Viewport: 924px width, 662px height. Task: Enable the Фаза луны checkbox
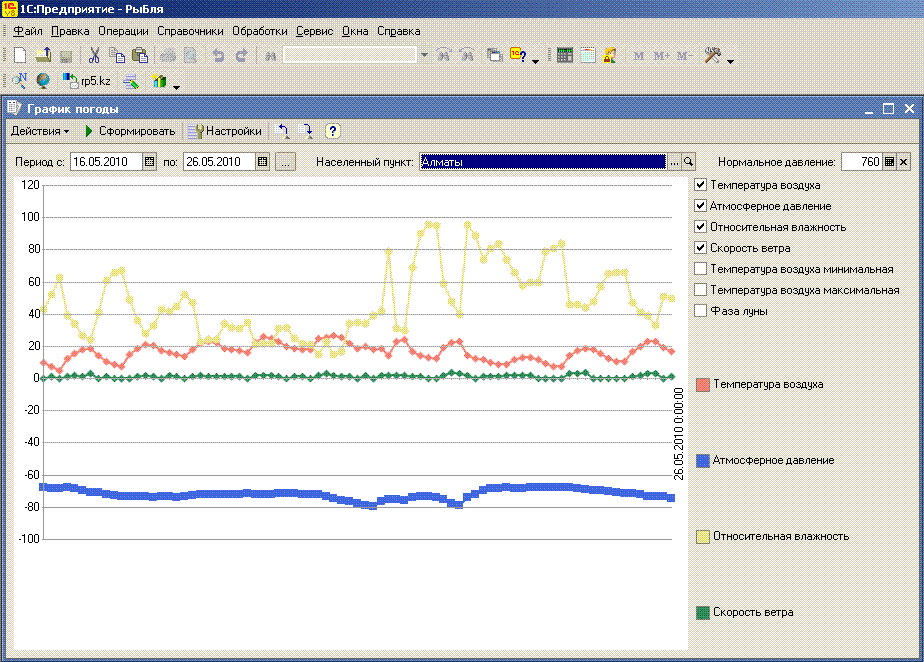(701, 311)
